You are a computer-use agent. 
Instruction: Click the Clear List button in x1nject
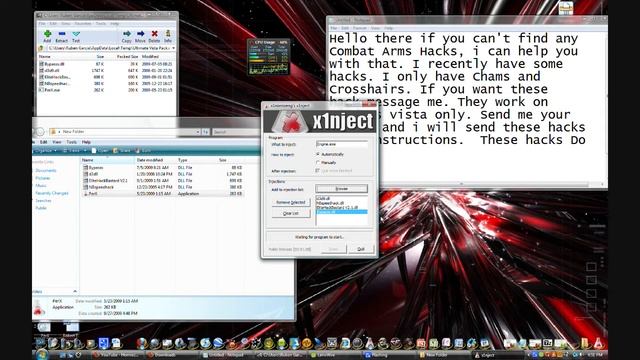(x=291, y=213)
